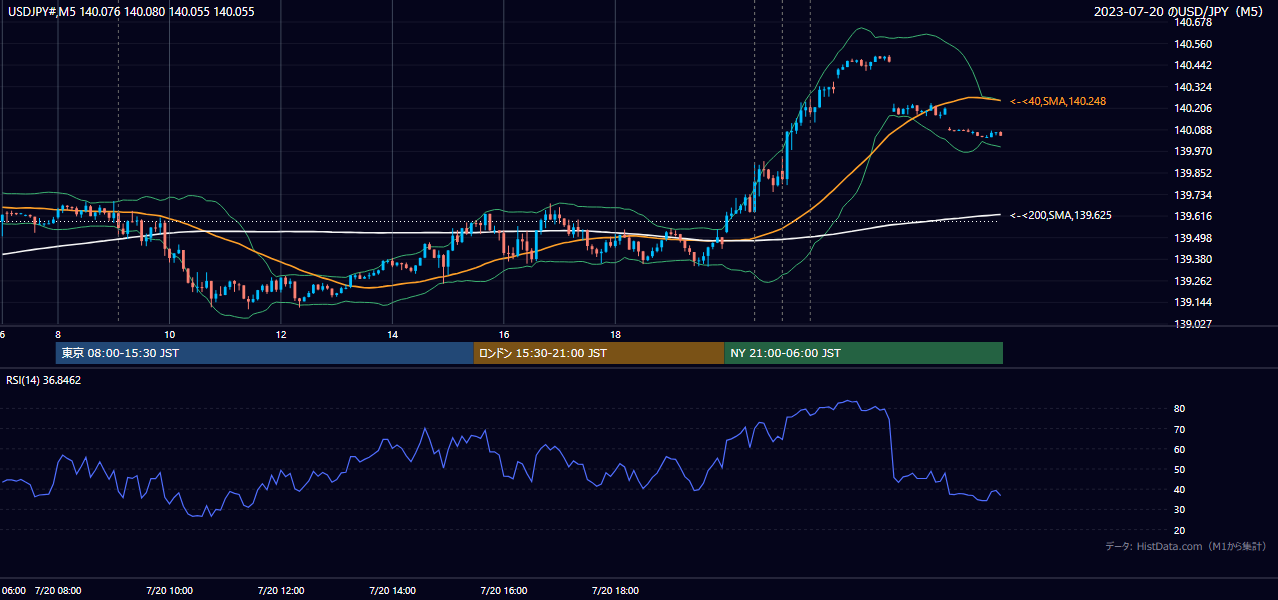Click the 7/20 16:00 bottom time label
The width and height of the screenshot is (1278, 600).
tap(504, 590)
